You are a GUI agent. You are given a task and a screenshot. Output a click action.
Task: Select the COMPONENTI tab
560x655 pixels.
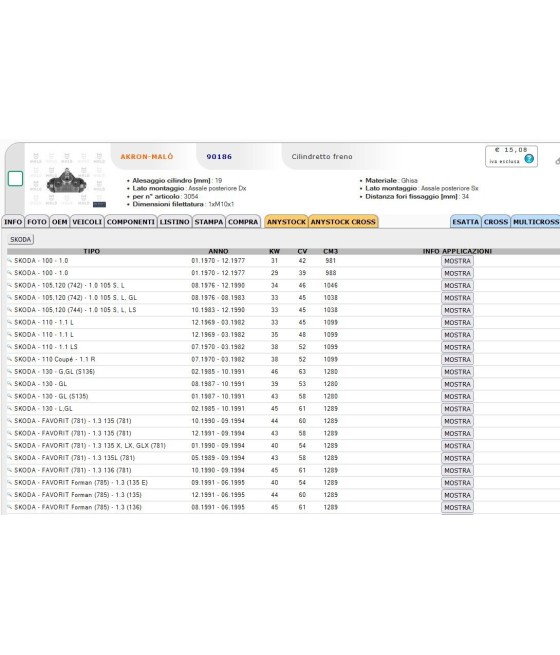pyautogui.click(x=131, y=222)
